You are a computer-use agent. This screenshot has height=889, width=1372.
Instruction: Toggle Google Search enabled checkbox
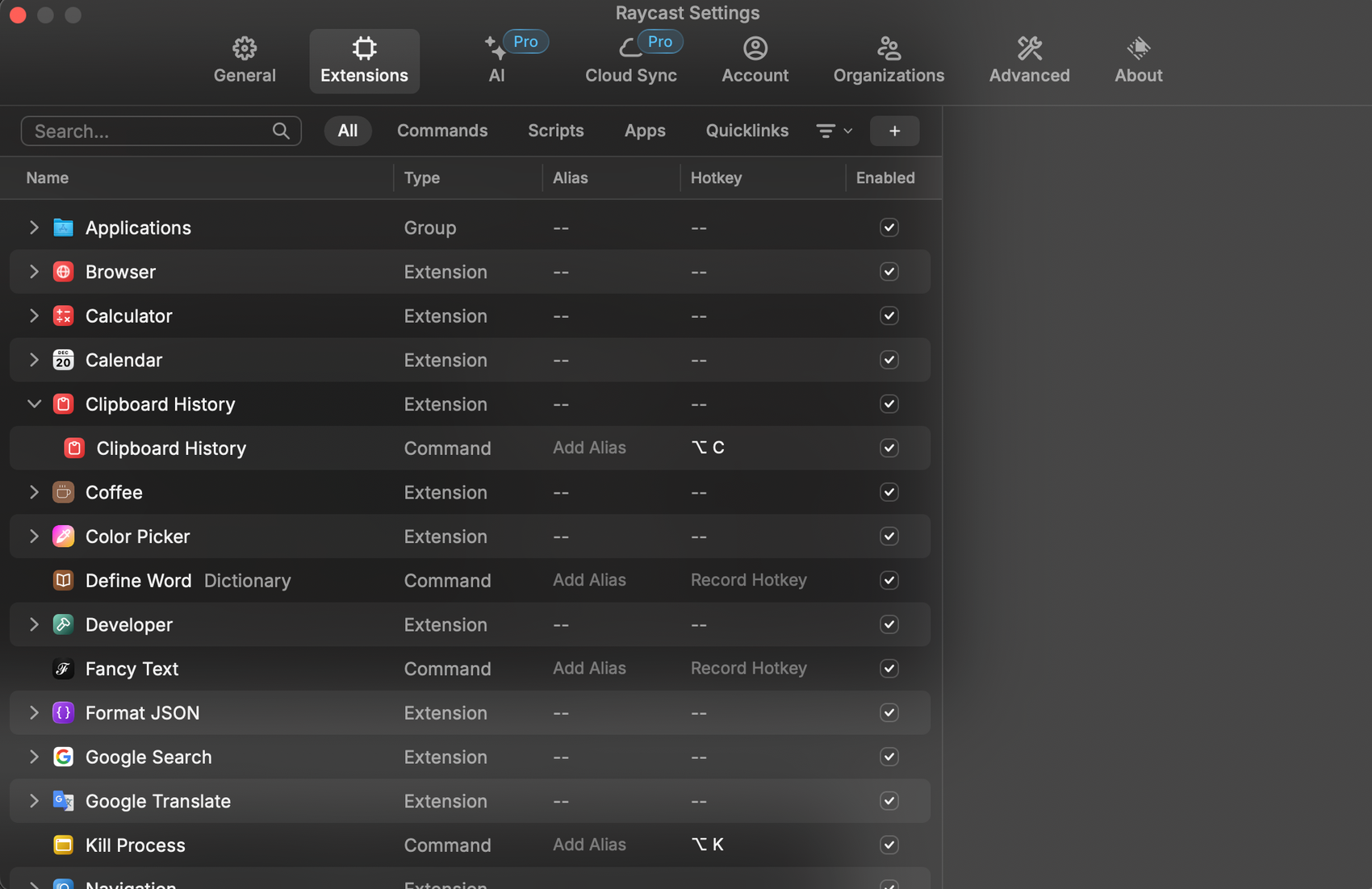889,757
